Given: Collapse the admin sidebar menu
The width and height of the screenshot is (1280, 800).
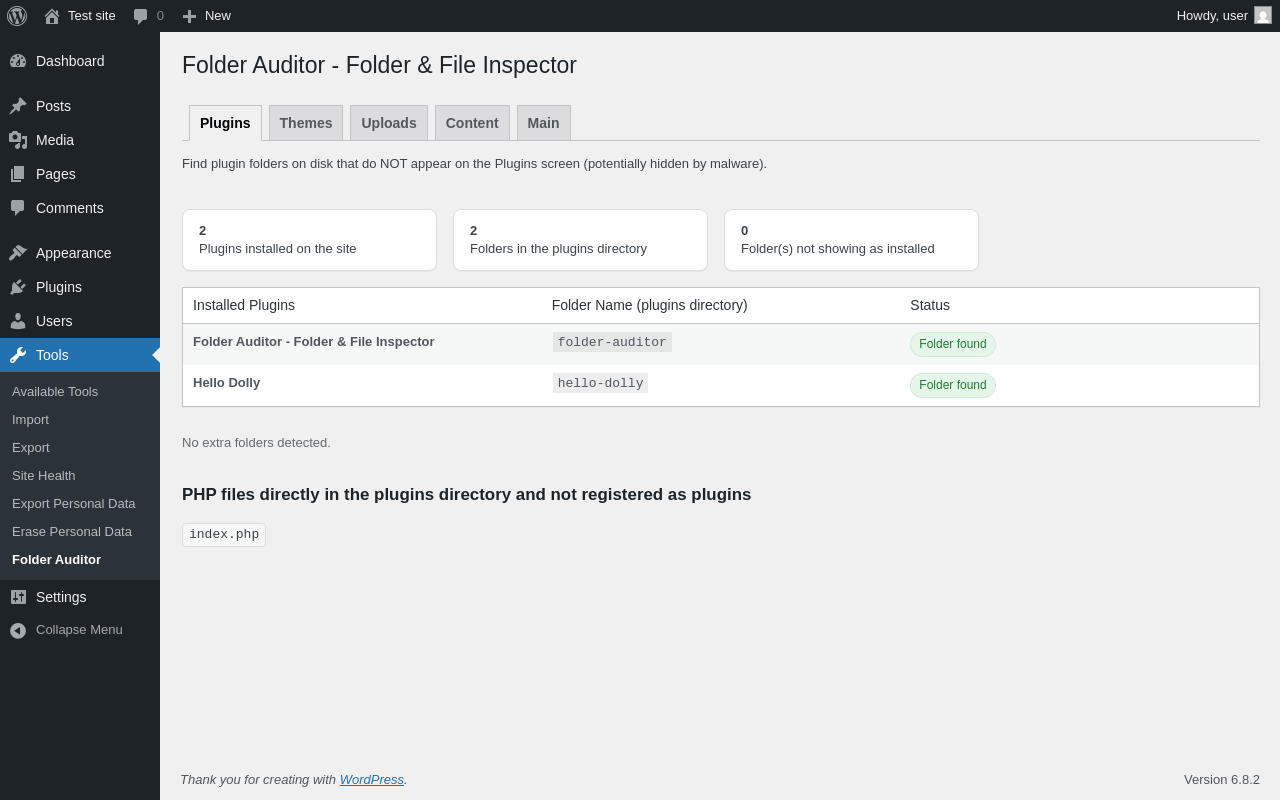Looking at the screenshot, I should [x=66, y=630].
